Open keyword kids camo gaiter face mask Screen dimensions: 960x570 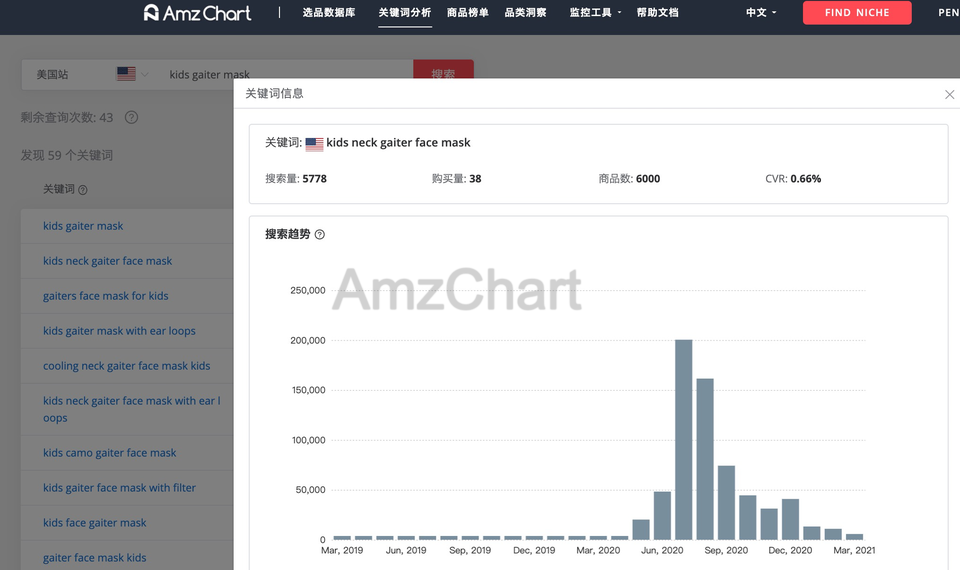(x=109, y=452)
